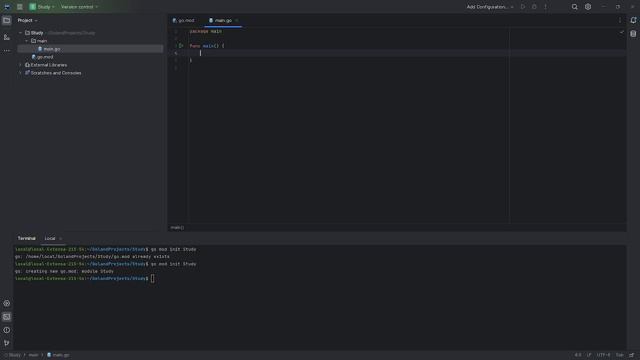Click the inspection checkmark widget in editor
Viewport: 640px width, 360px height.
pos(622,32)
